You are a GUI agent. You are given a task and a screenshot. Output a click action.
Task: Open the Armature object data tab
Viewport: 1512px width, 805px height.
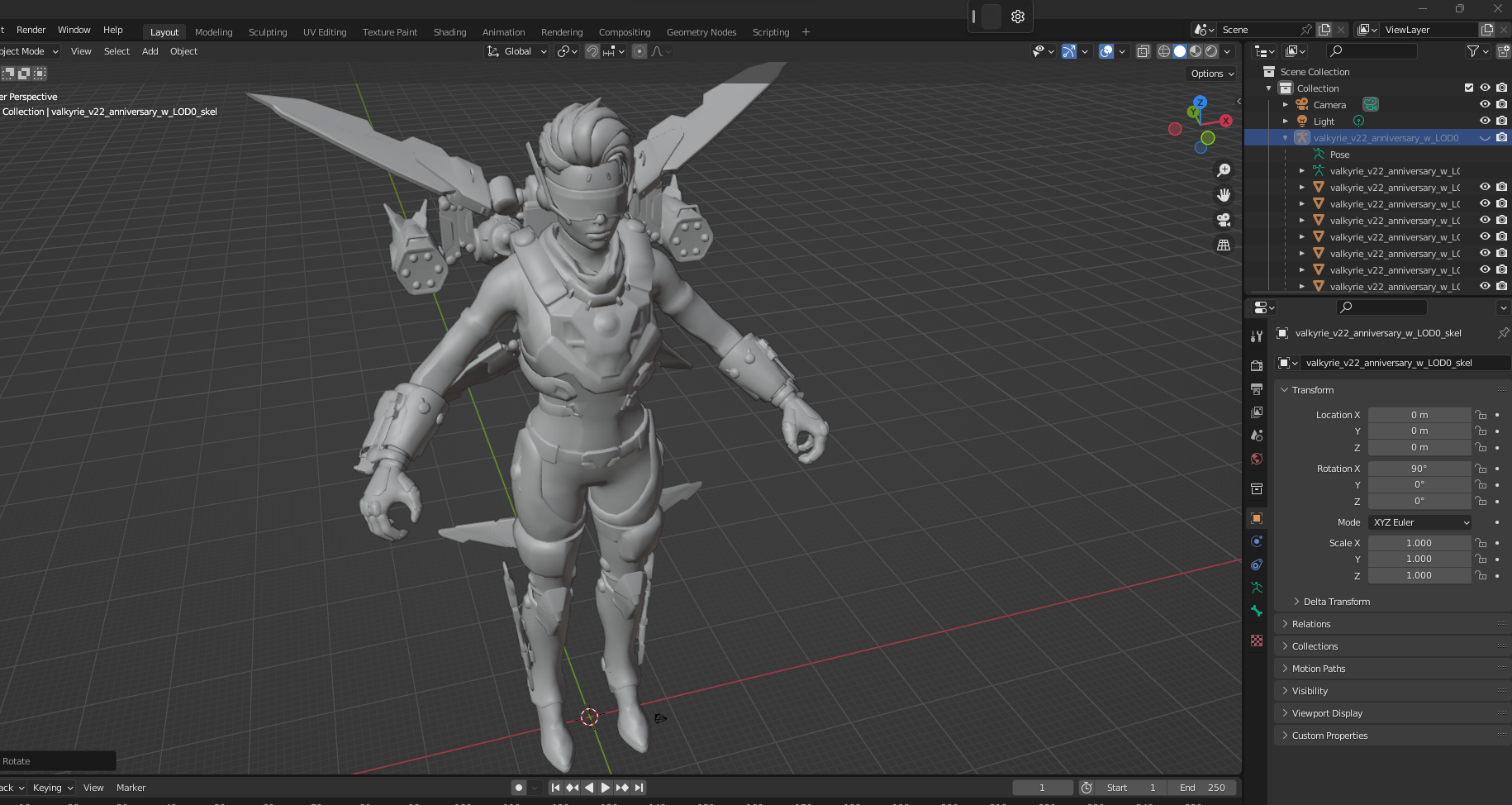(1257, 588)
